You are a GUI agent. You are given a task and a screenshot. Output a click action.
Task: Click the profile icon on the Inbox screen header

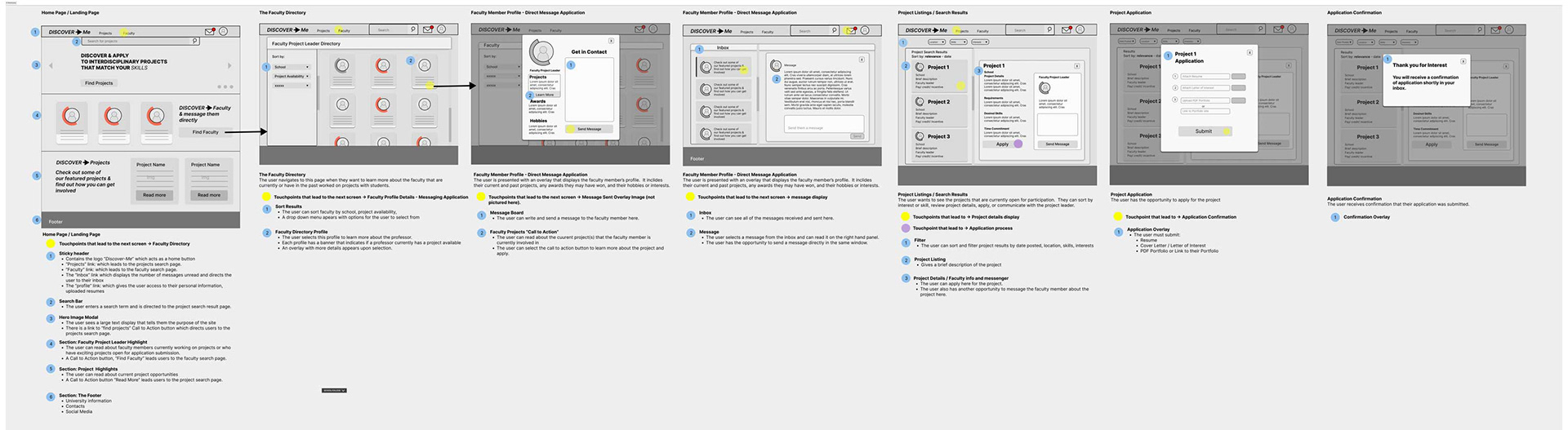coord(865,30)
